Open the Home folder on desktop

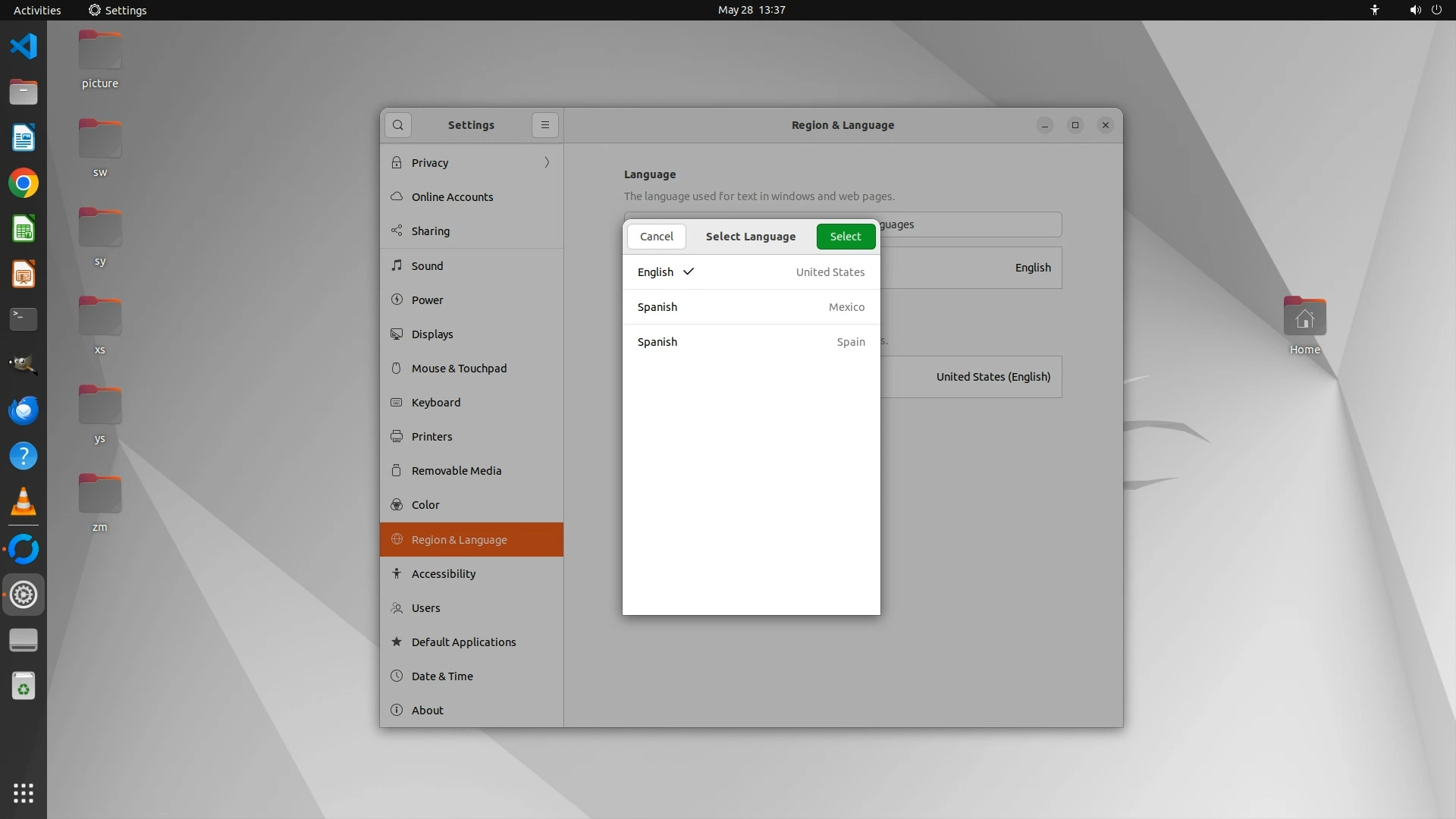[1304, 318]
